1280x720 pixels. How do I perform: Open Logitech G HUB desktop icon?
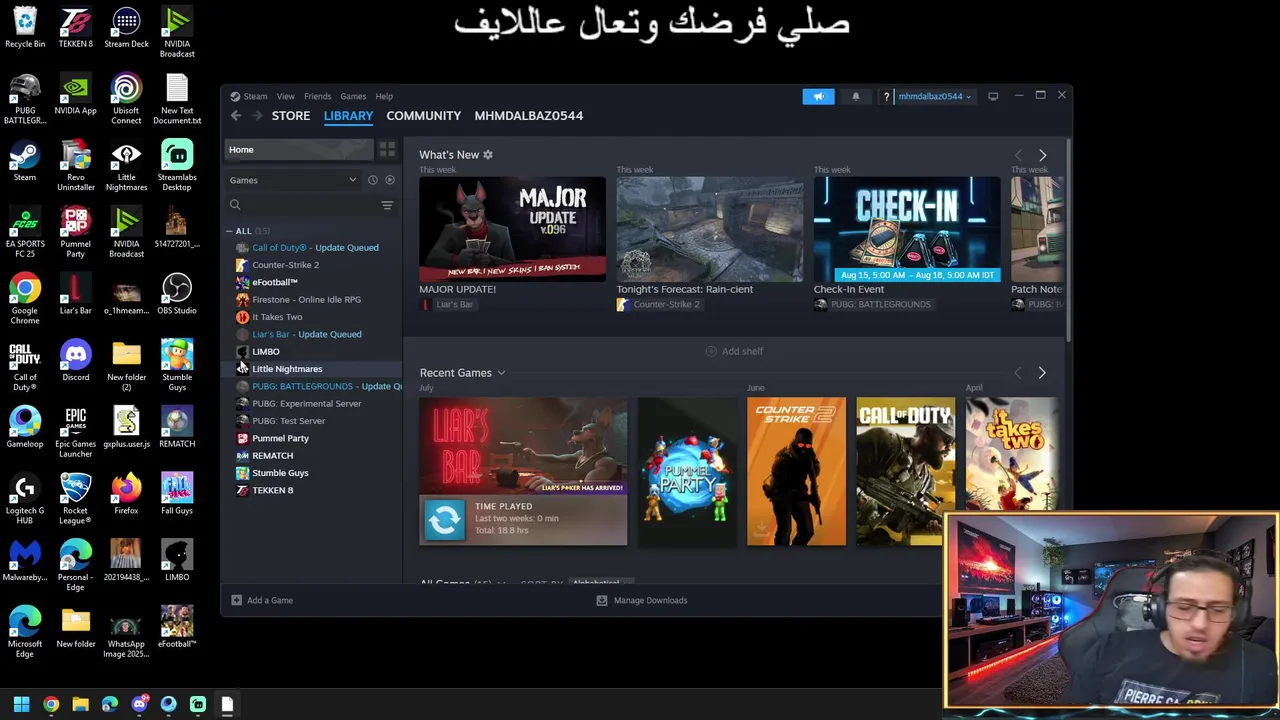tap(25, 499)
